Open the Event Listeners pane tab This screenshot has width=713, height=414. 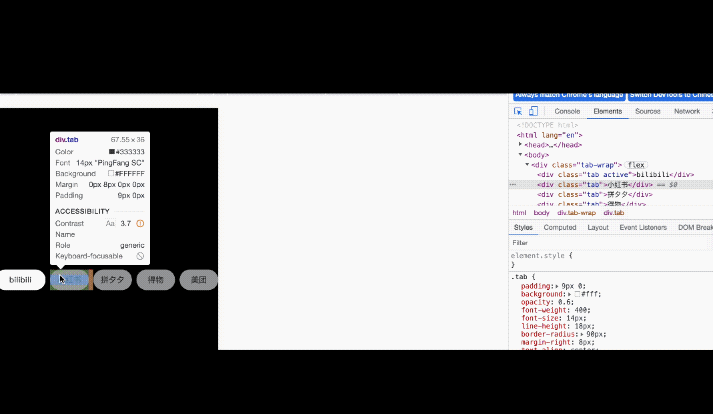pos(643,227)
